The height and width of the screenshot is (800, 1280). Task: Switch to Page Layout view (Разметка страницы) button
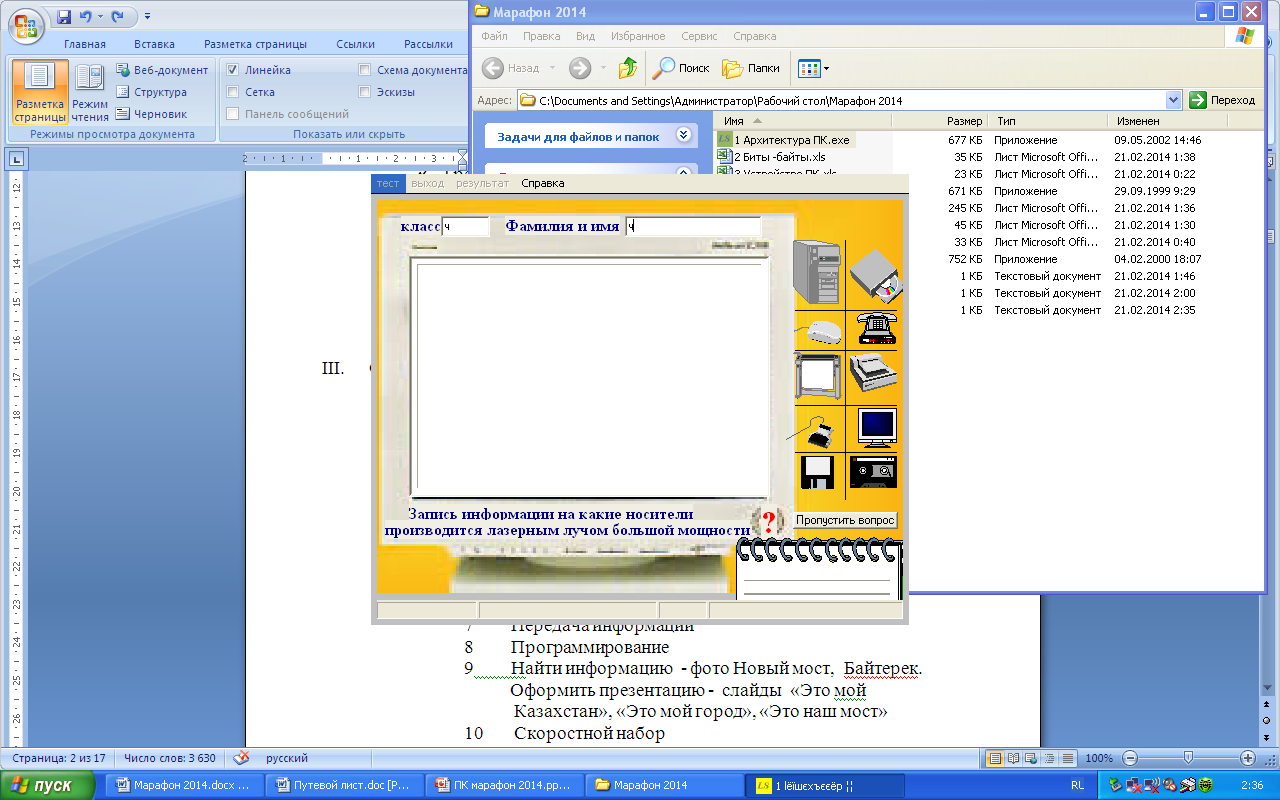(40, 93)
